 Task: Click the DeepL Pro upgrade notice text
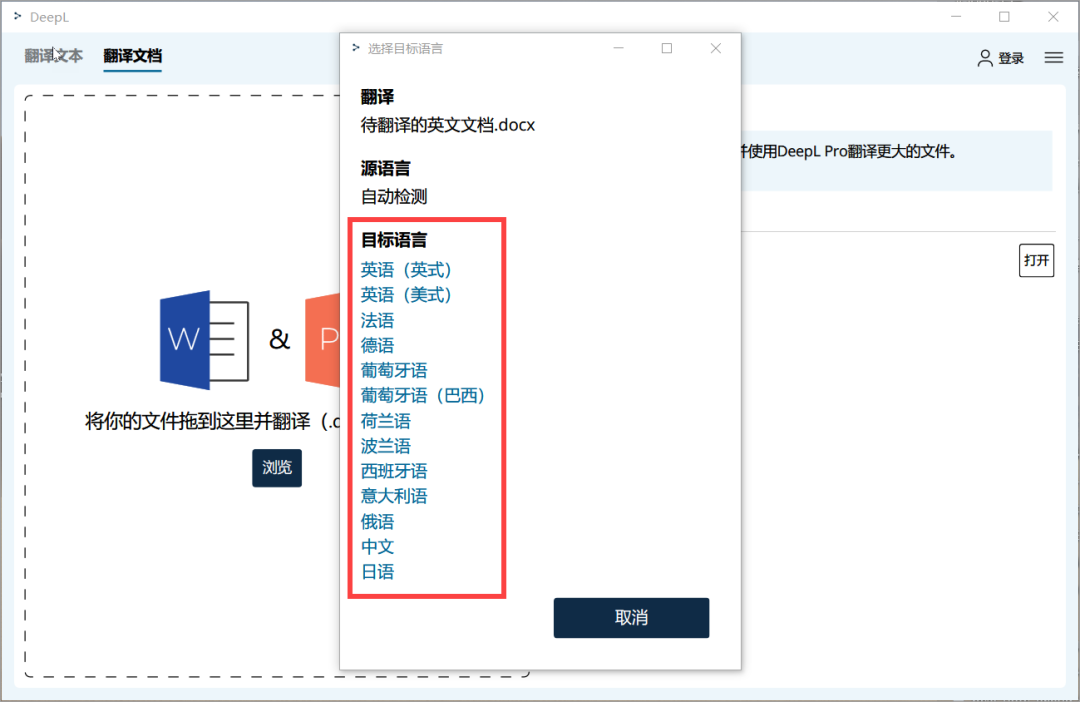coord(849,152)
